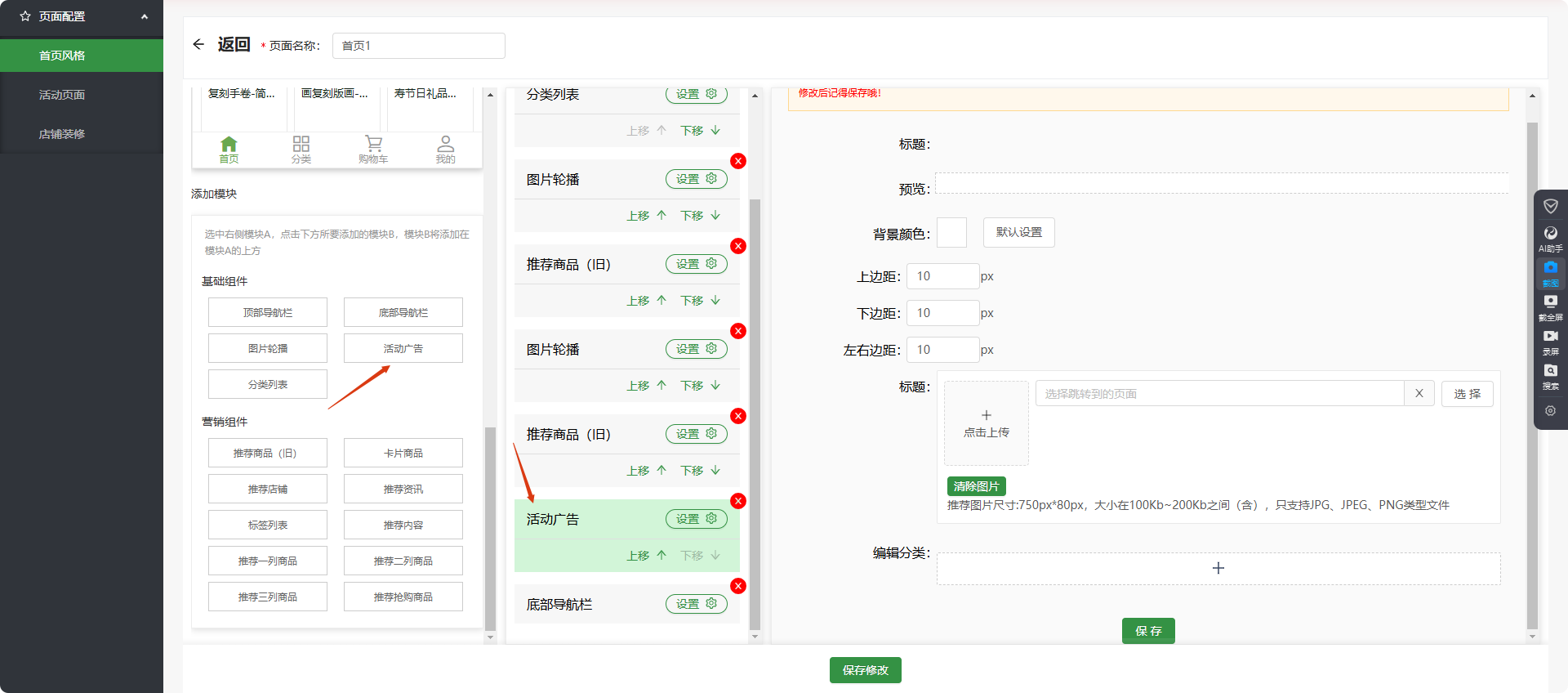Tap the 分类 grid icon in preview
The width and height of the screenshot is (1568, 693).
(x=301, y=149)
